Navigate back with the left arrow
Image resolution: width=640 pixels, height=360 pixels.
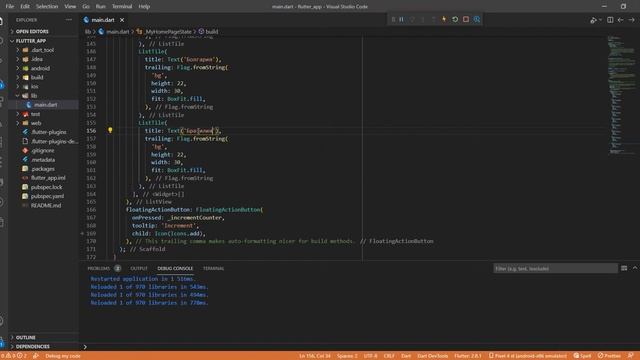click(x=620, y=20)
